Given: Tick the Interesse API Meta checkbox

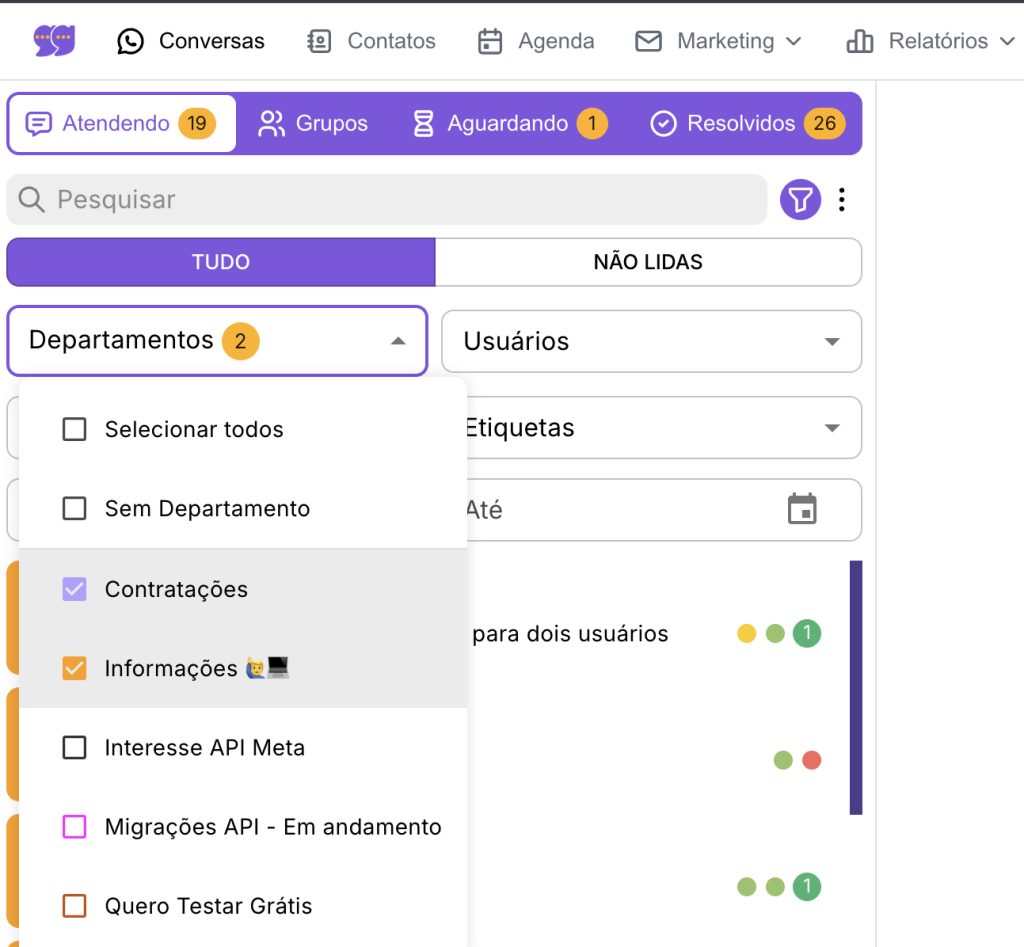Looking at the screenshot, I should (x=75, y=747).
